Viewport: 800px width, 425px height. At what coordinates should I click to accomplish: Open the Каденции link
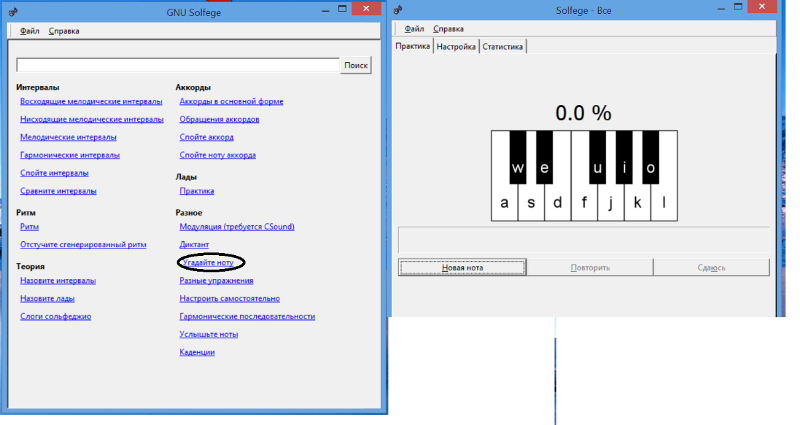[x=197, y=352]
